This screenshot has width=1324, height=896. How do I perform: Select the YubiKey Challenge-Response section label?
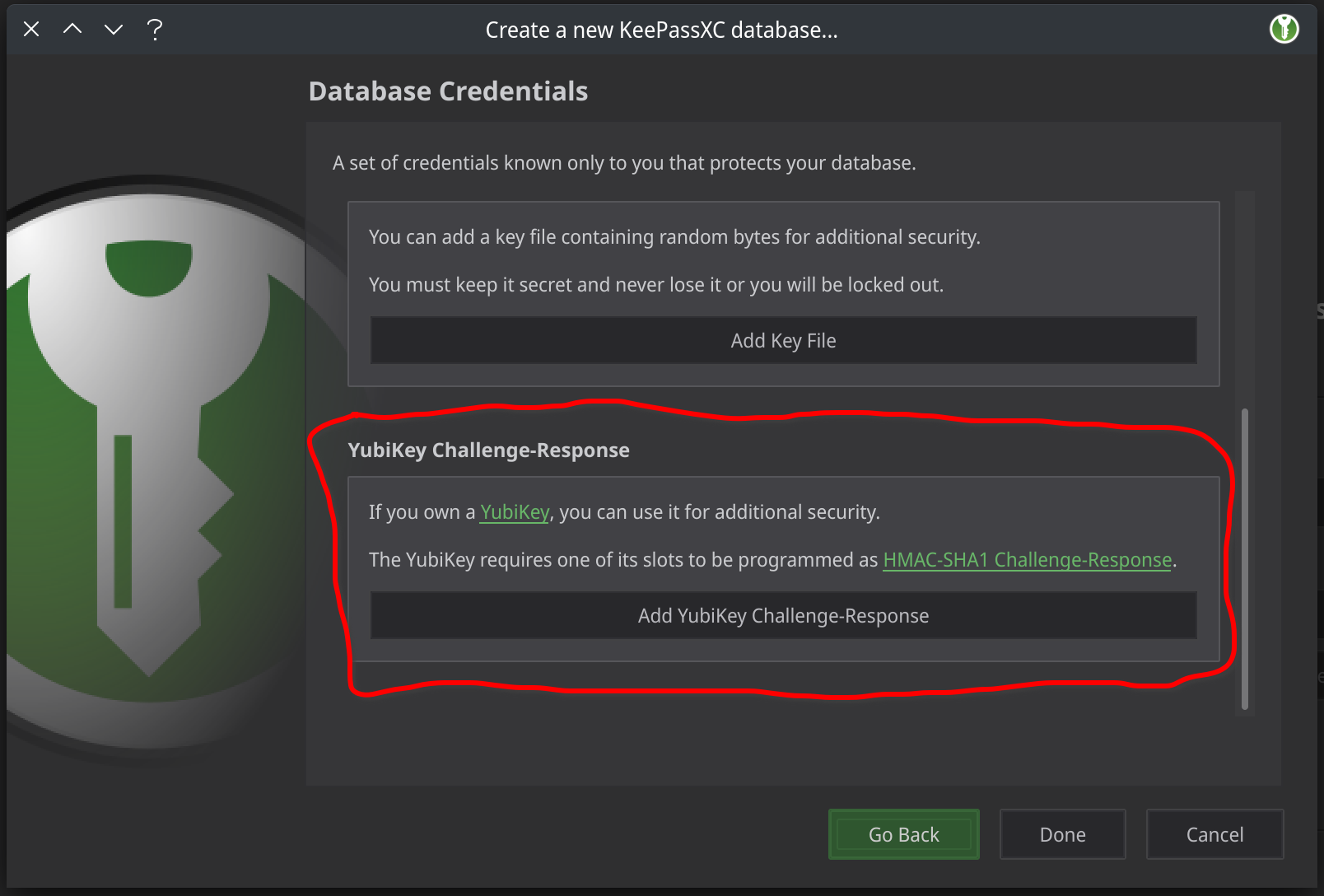pos(489,450)
